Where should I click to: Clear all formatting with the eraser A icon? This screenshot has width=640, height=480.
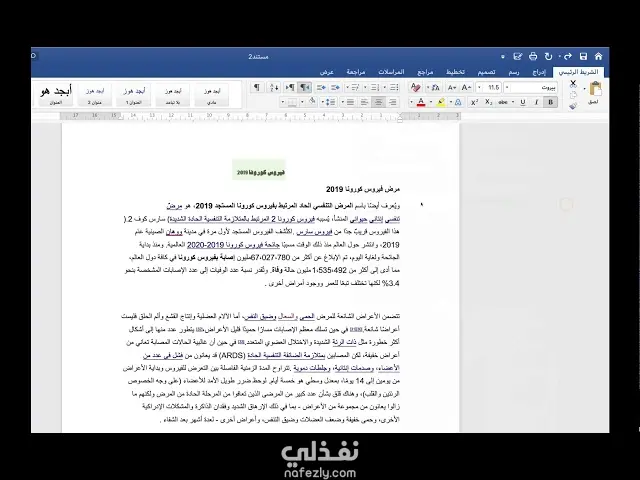(x=416, y=87)
